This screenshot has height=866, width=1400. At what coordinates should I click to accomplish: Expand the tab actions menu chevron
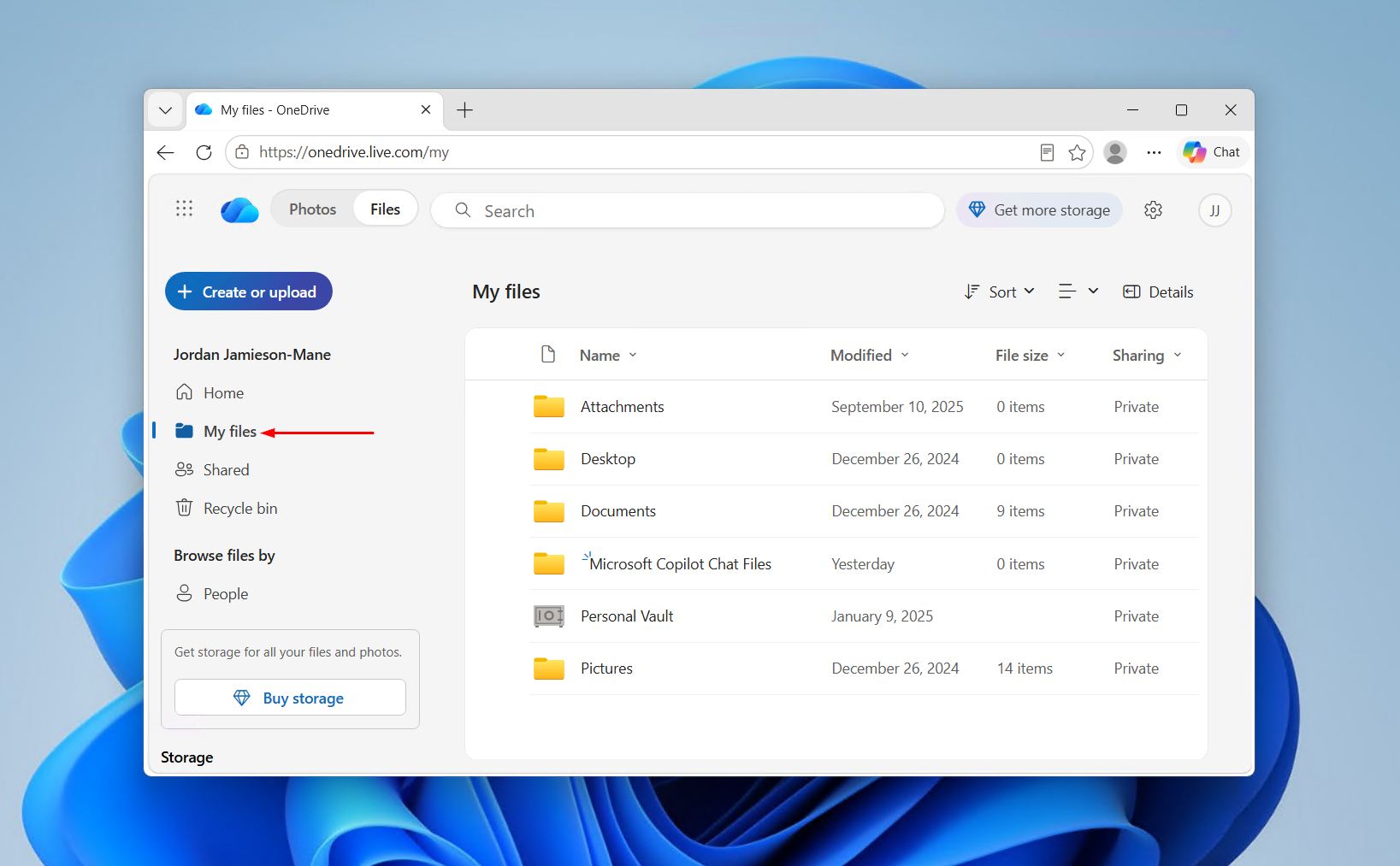[x=165, y=110]
